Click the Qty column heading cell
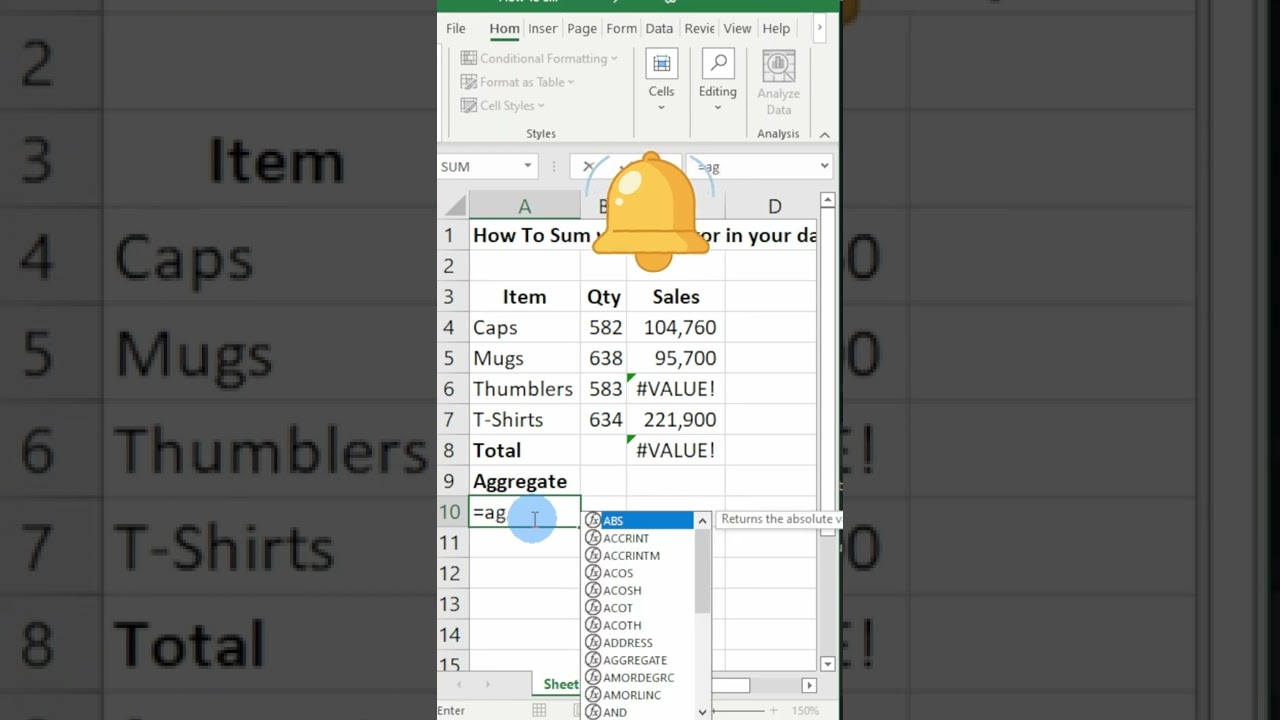This screenshot has width=1280, height=720. [x=604, y=297]
